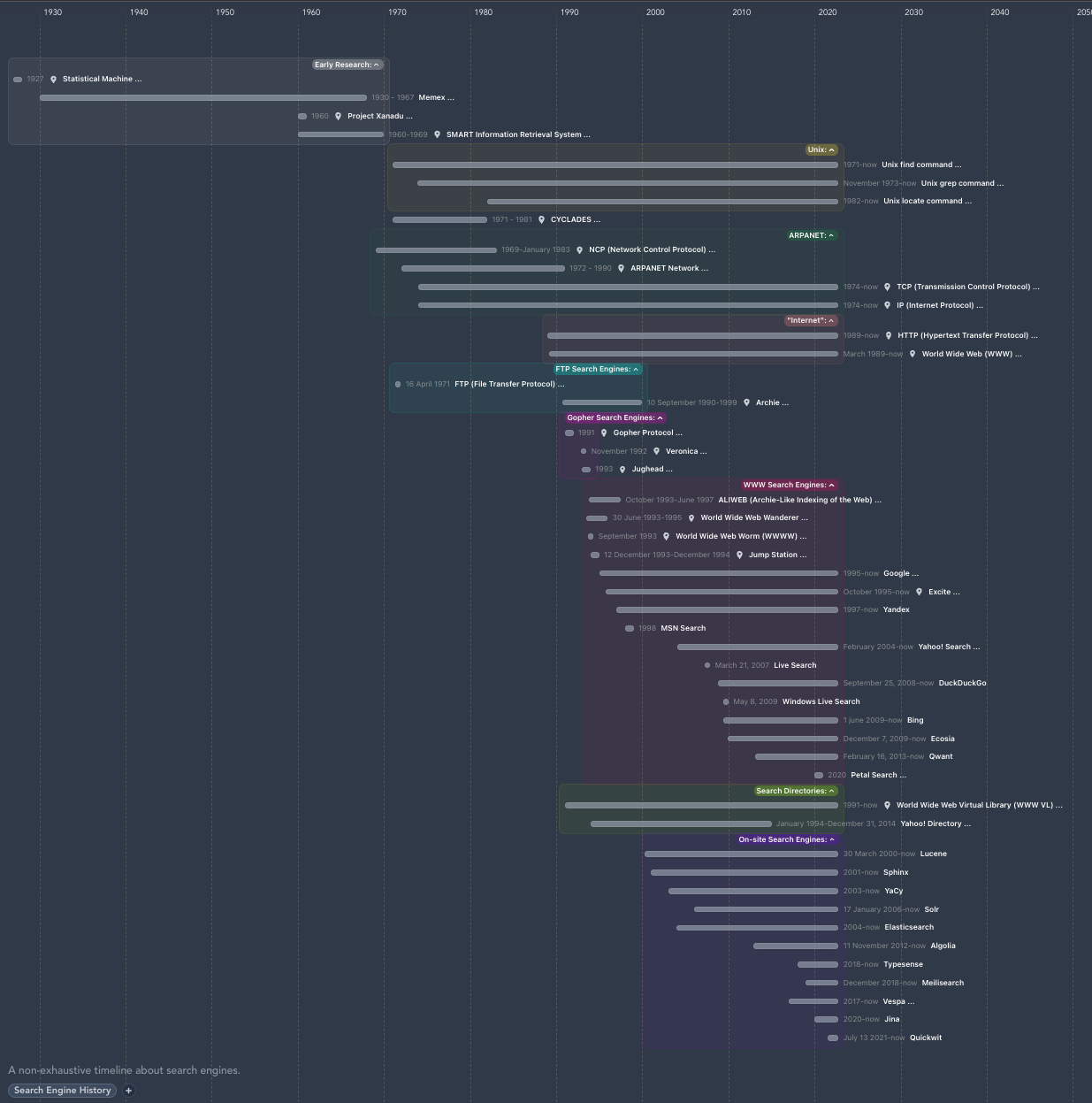Select the Memex timeline bar
This screenshot has width=1092, height=1103.
click(203, 98)
